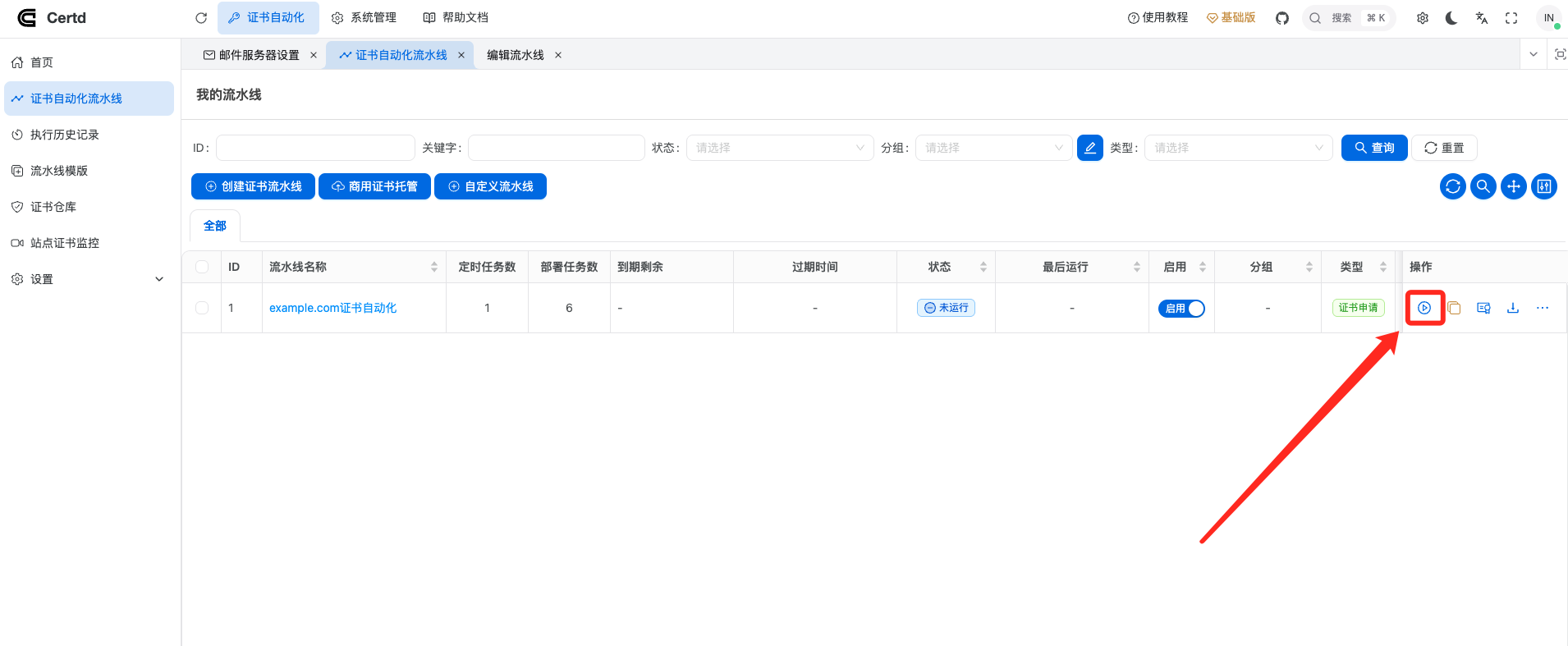This screenshot has height=646, width=1568.
Task: Click 创建证书流水线 button
Action: tap(253, 186)
